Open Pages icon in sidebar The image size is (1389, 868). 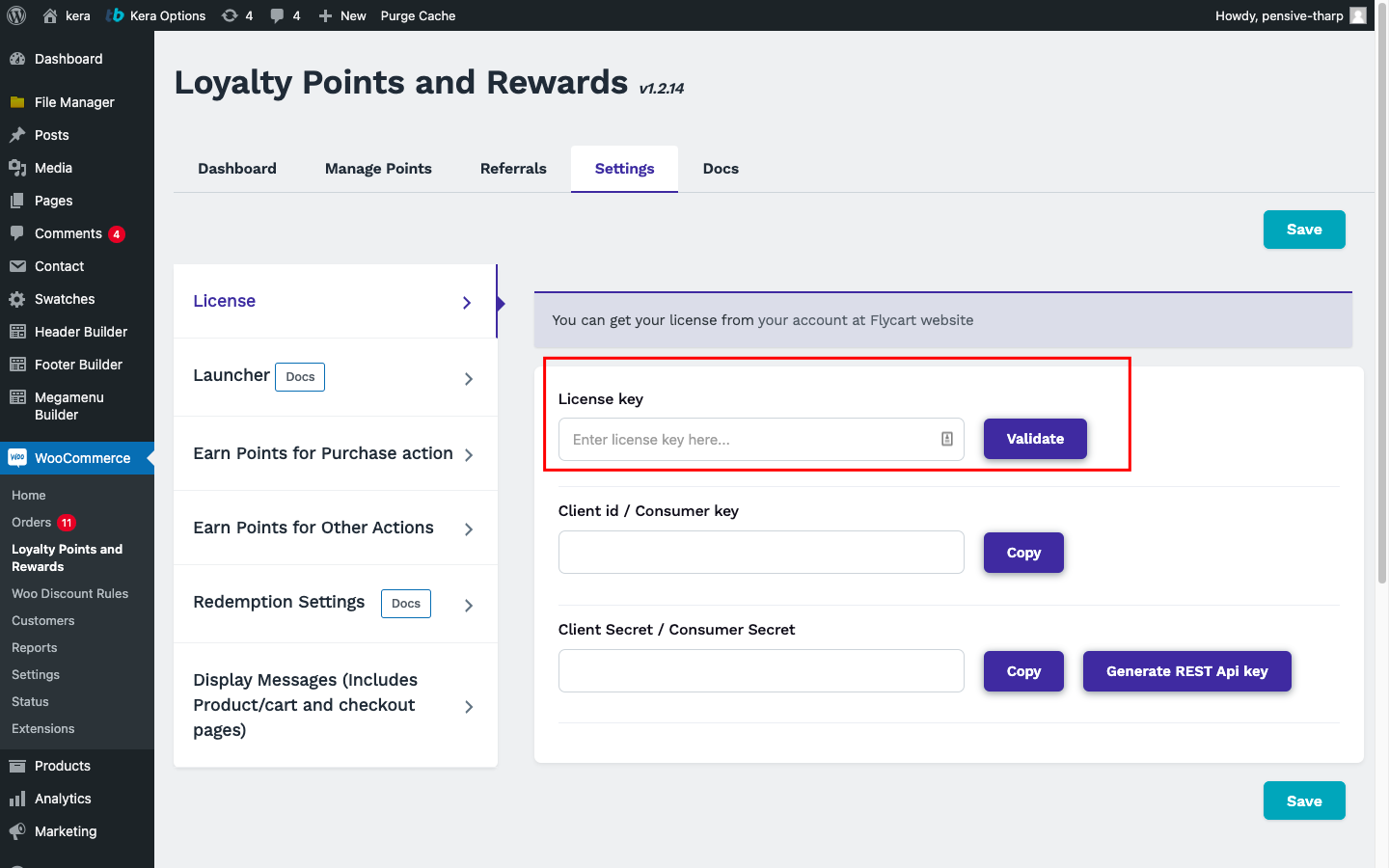click(x=17, y=201)
